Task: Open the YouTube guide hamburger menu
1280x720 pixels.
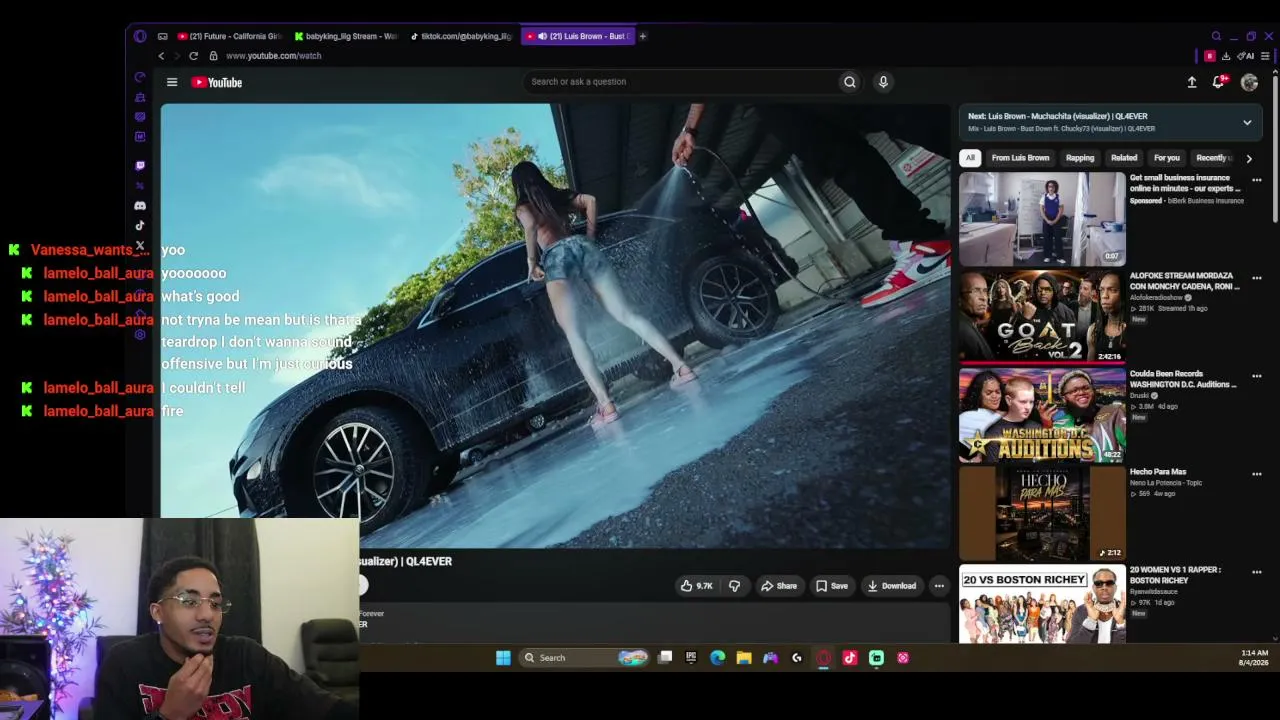Action: click(x=172, y=82)
